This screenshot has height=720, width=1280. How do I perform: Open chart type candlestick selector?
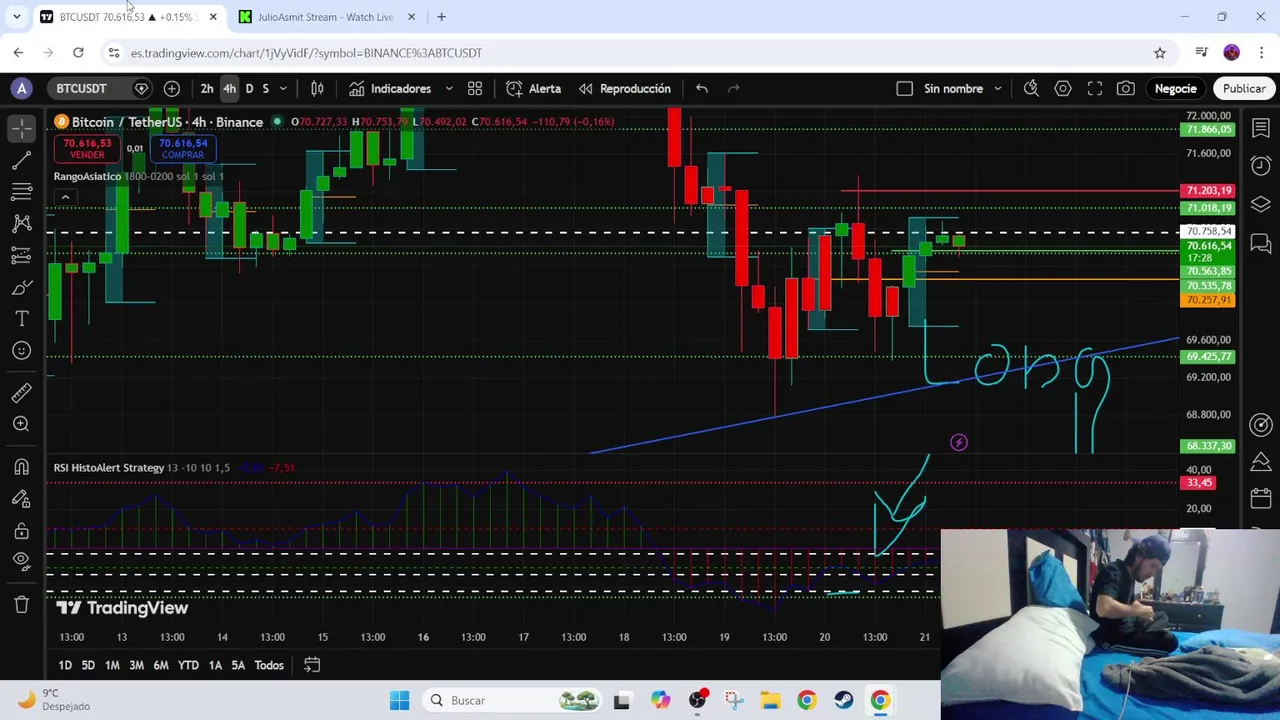317,89
